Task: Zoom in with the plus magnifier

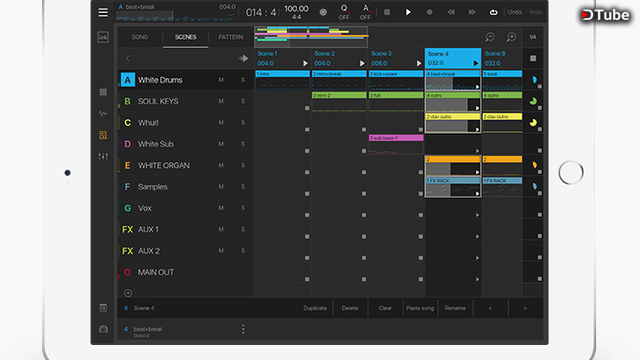Action: 511,37
